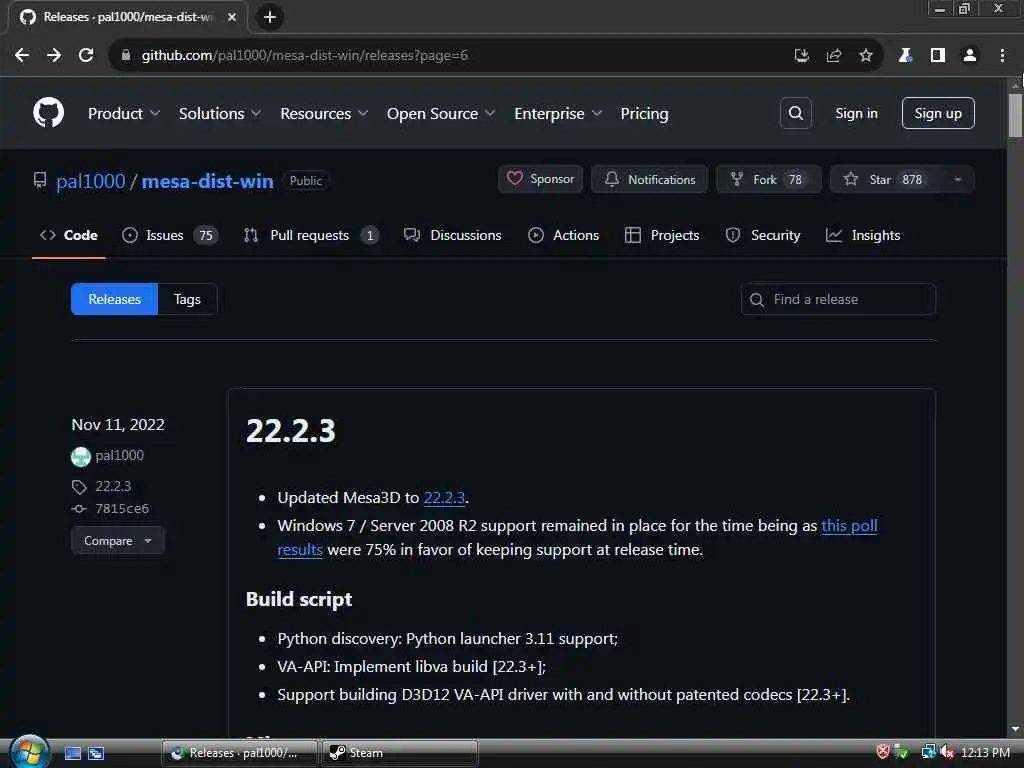Expand the Star list dropdown arrow
Screen dimensions: 1024x768
pyautogui.click(x=957, y=180)
